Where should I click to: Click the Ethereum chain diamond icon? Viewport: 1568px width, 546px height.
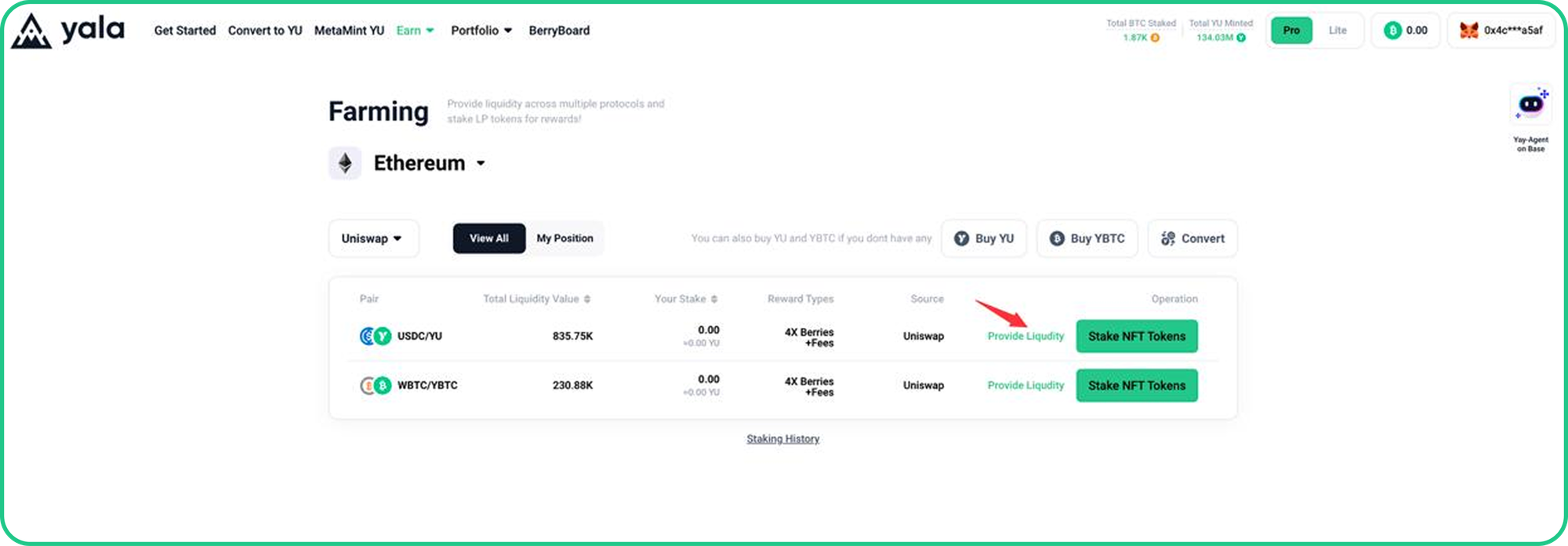345,163
